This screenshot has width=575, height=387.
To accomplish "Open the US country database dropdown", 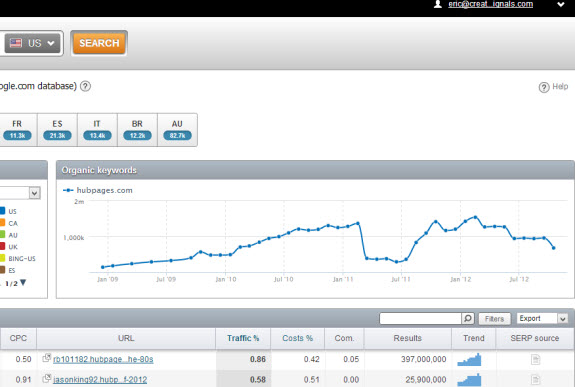I will click(x=32, y=43).
